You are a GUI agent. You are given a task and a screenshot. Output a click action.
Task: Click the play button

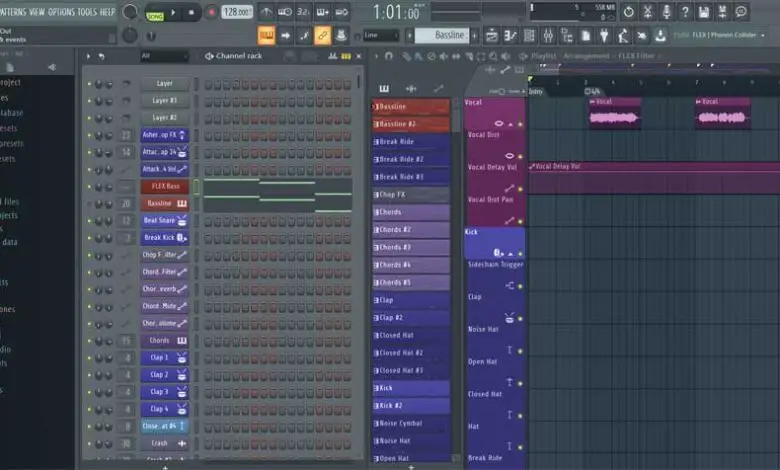pyautogui.click(x=173, y=12)
